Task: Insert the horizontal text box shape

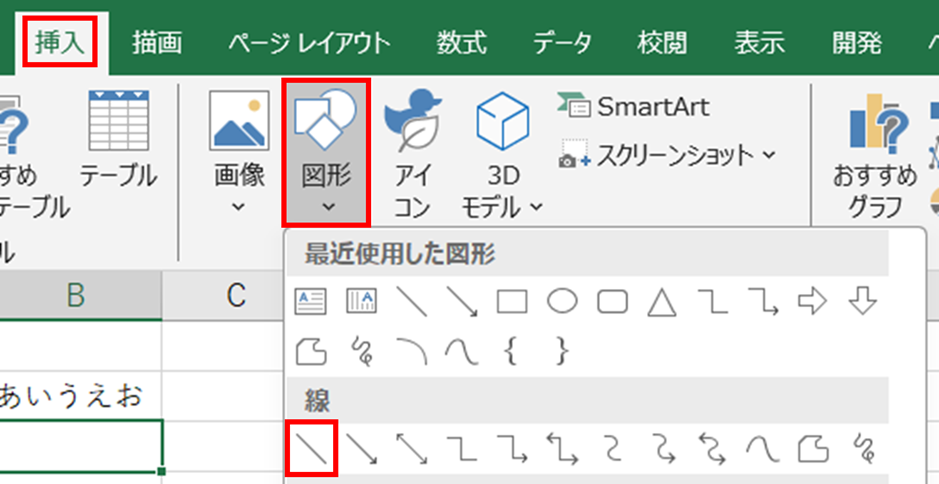Action: (x=310, y=302)
